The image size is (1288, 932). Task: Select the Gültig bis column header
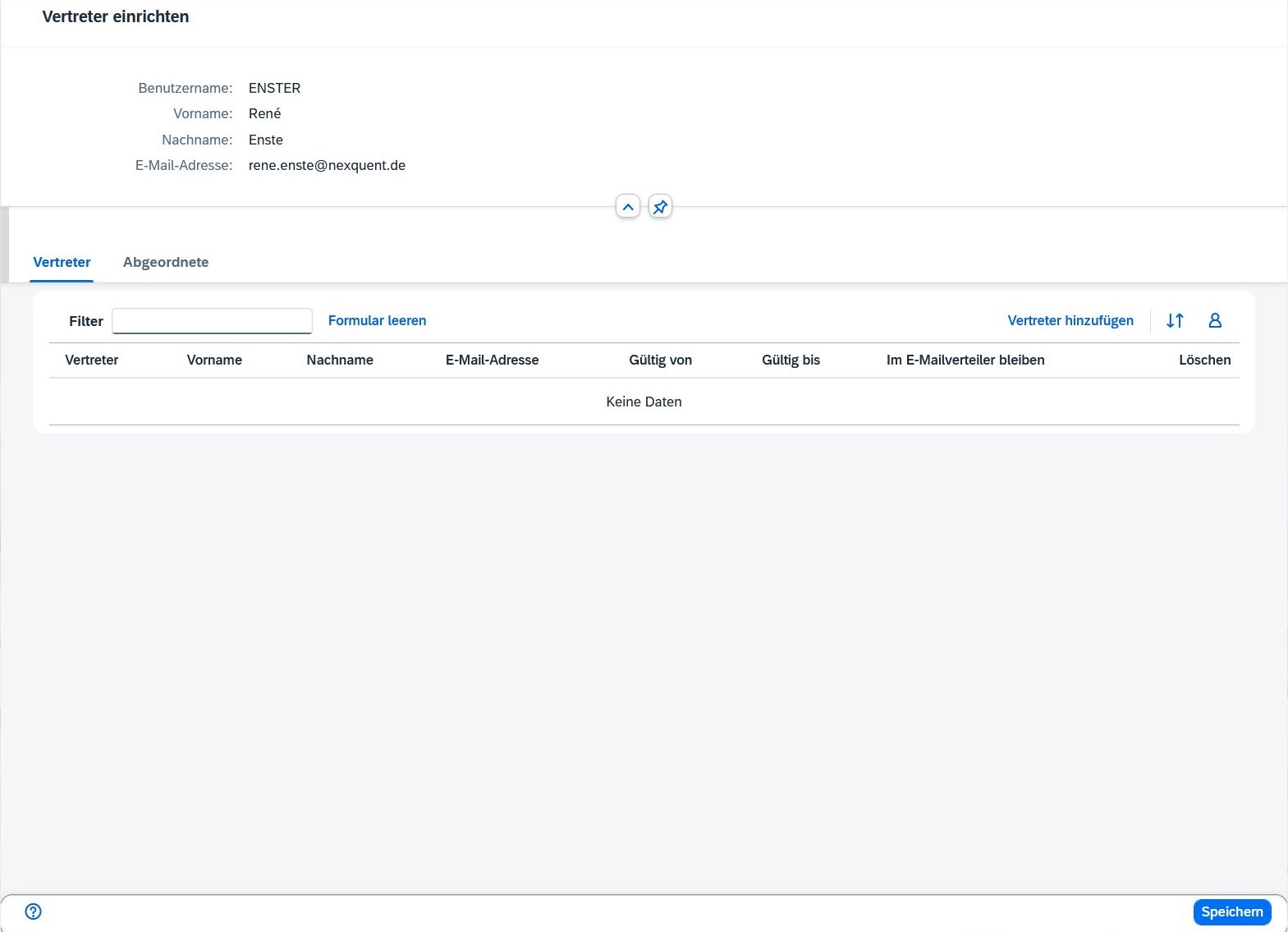click(x=791, y=360)
